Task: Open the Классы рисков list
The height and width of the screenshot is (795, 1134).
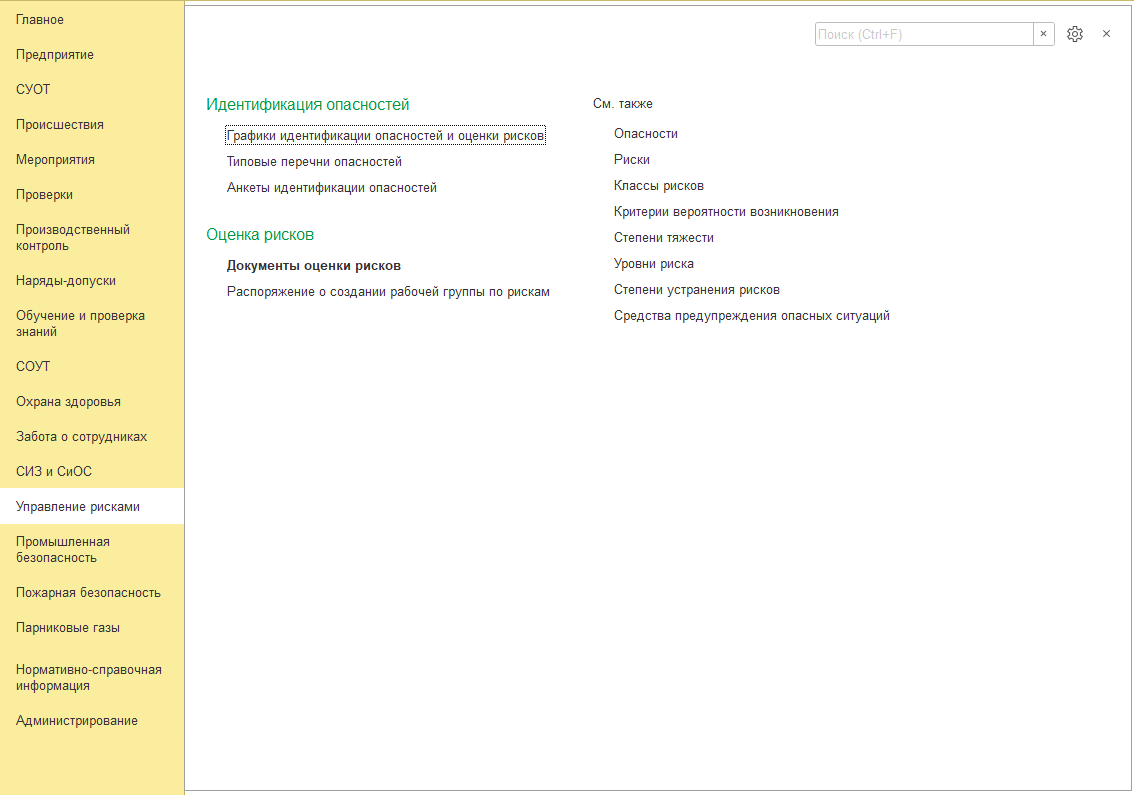Action: click(x=659, y=186)
